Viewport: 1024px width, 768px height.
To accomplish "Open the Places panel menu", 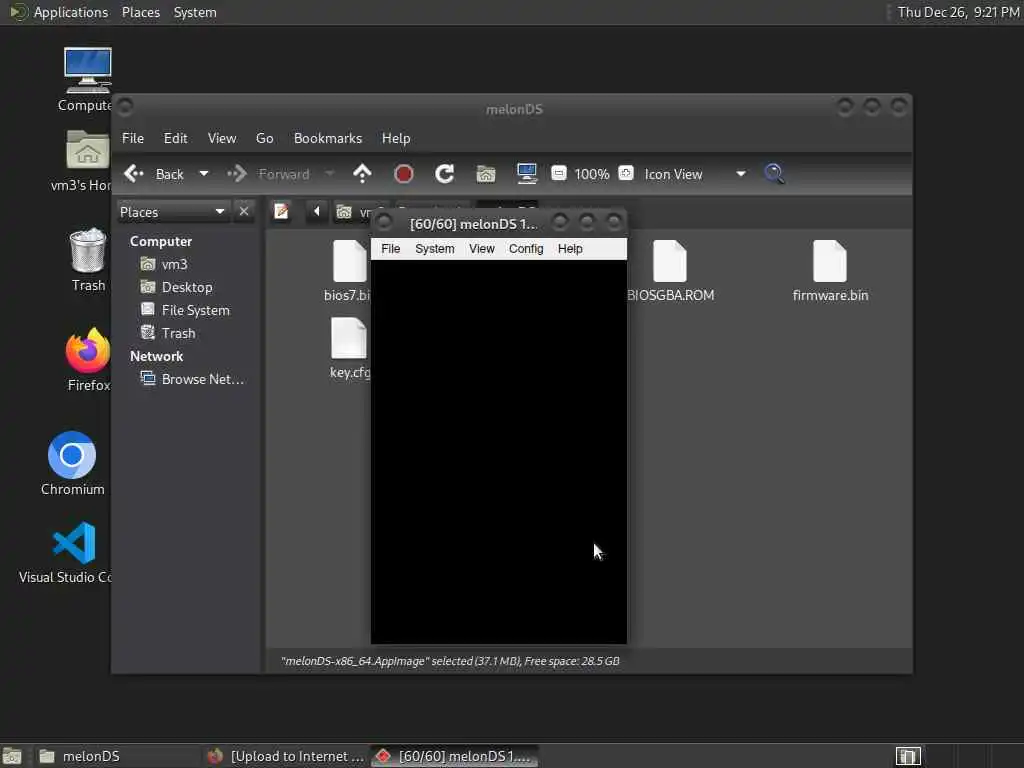I will click(x=140, y=12).
